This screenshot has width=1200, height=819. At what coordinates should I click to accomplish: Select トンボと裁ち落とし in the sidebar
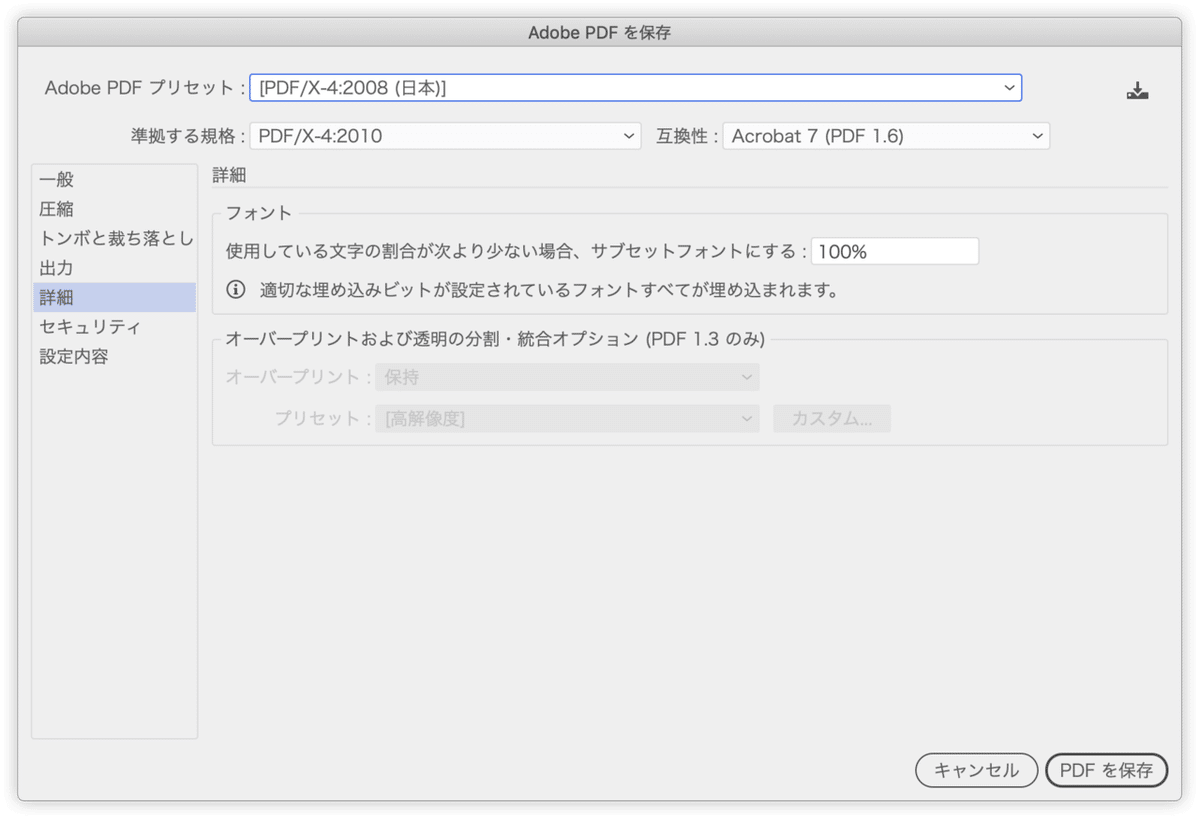click(x=114, y=238)
